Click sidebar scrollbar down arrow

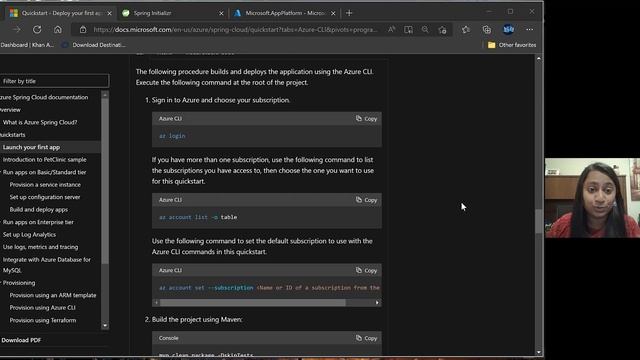105,325
